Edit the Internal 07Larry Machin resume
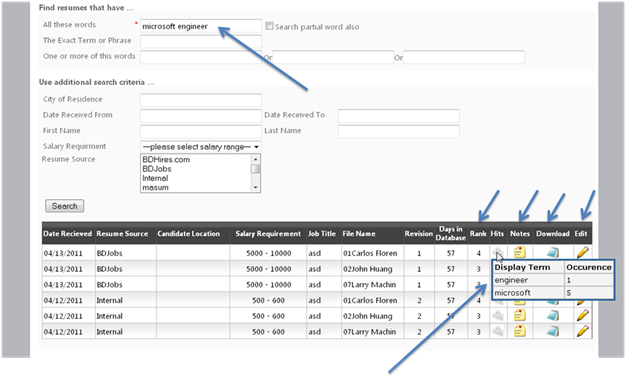 point(582,331)
